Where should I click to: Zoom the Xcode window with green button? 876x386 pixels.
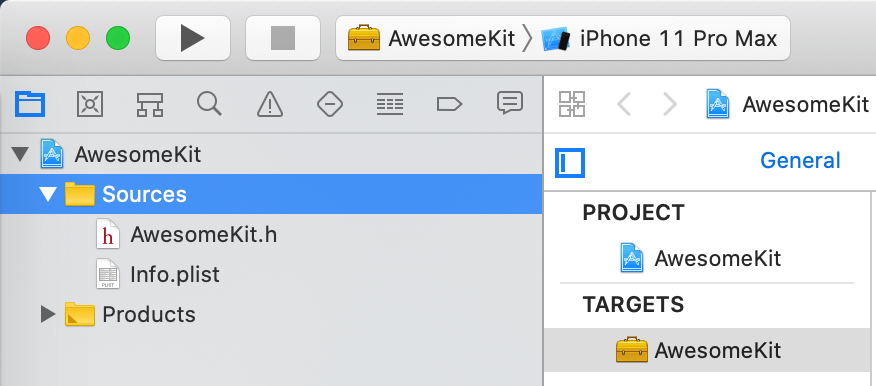[118, 38]
